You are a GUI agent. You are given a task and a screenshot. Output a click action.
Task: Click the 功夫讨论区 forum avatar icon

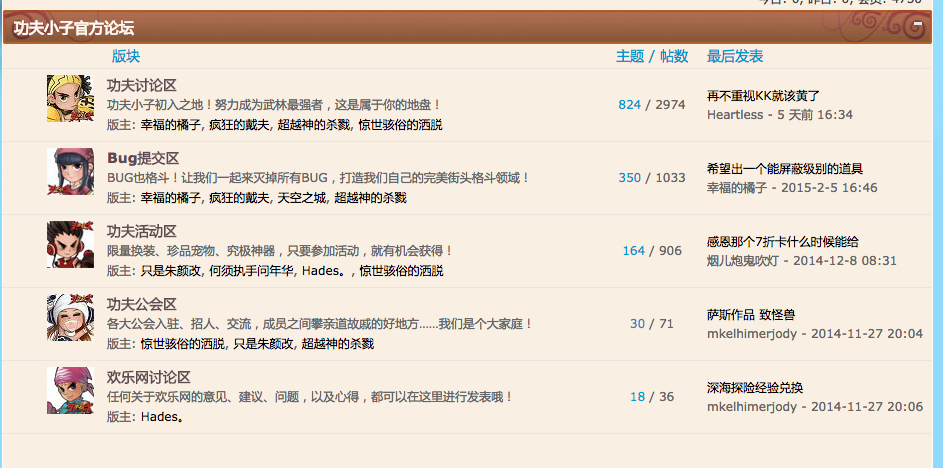[x=70, y=99]
